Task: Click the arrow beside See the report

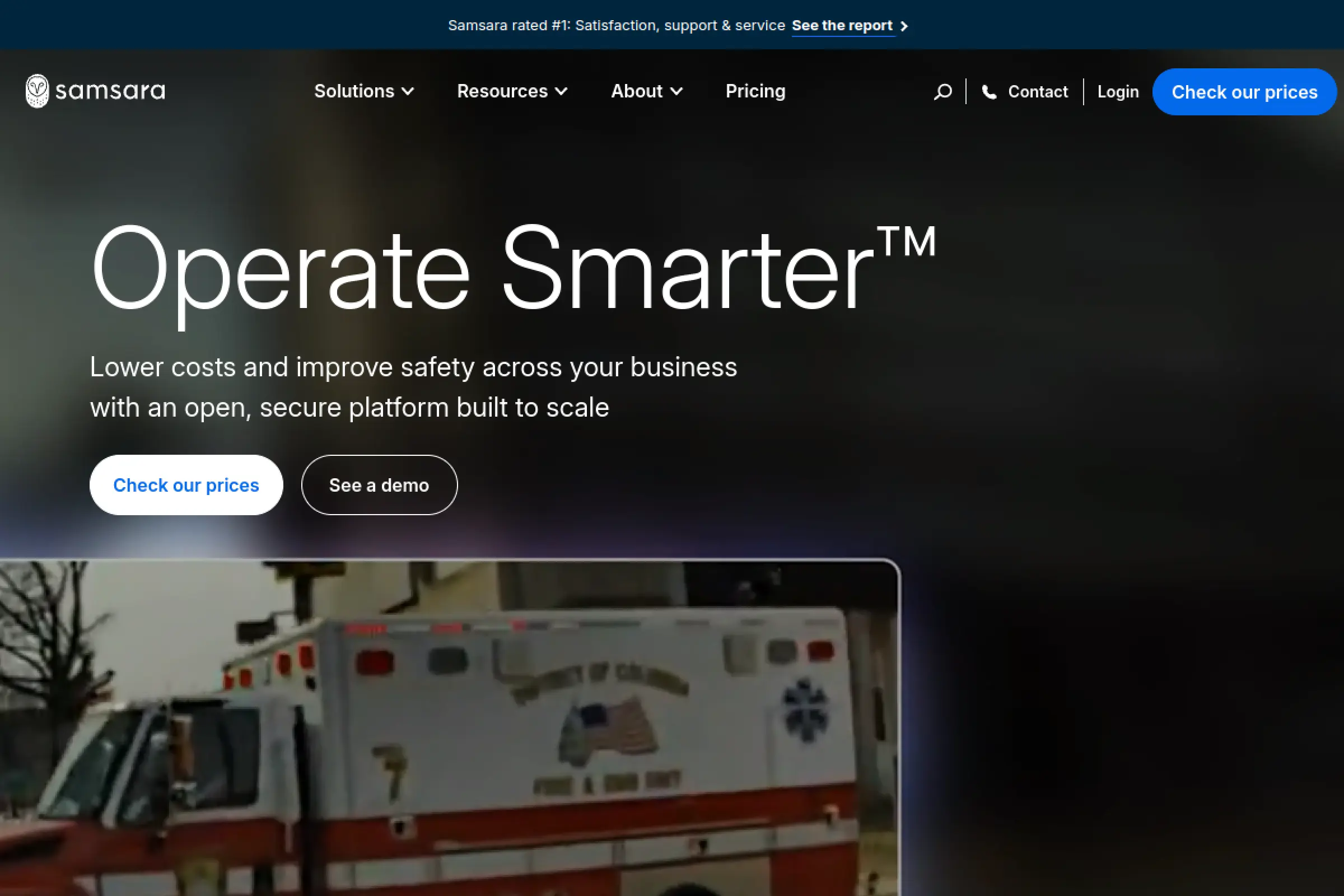Action: pos(904,26)
